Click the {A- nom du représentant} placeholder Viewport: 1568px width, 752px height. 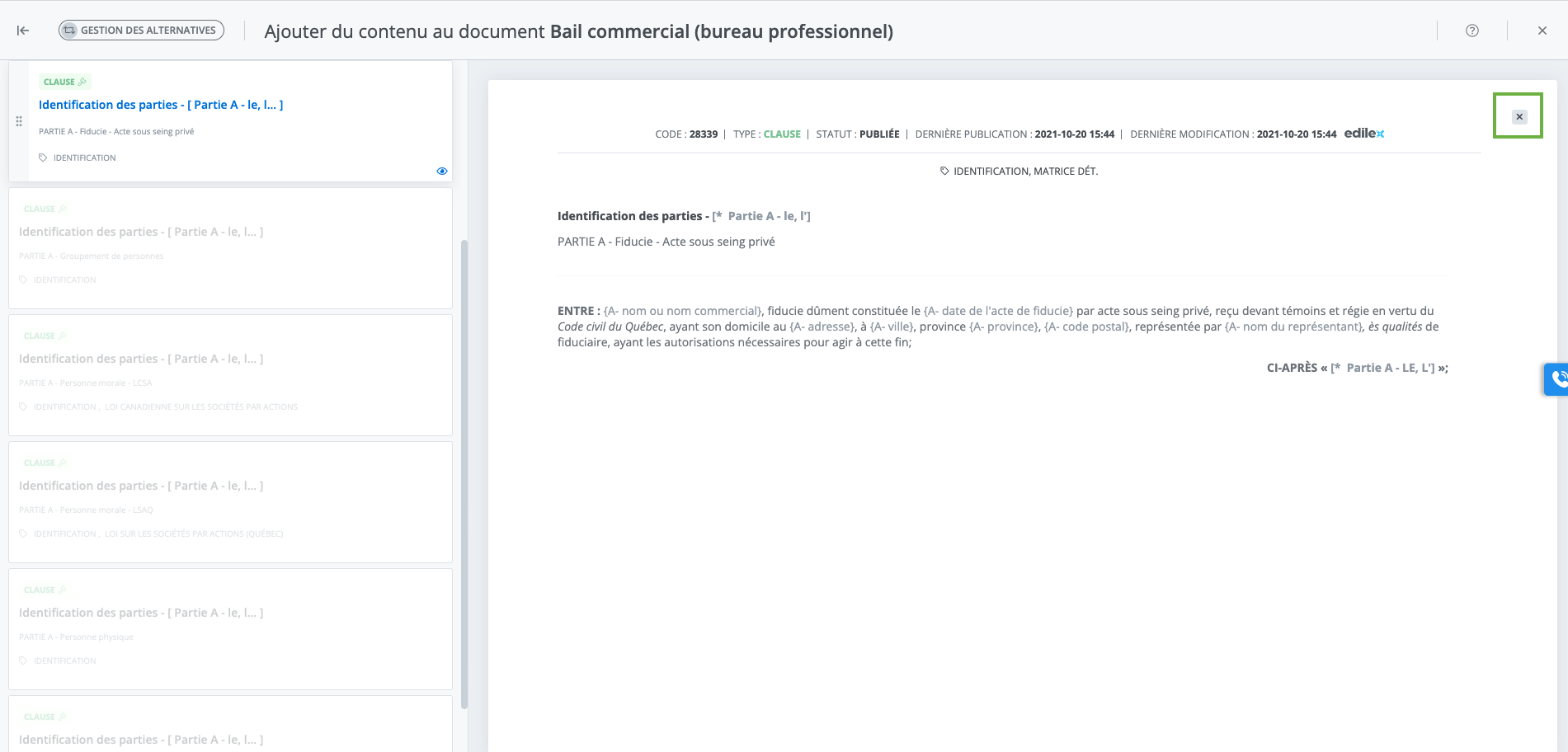point(1293,327)
